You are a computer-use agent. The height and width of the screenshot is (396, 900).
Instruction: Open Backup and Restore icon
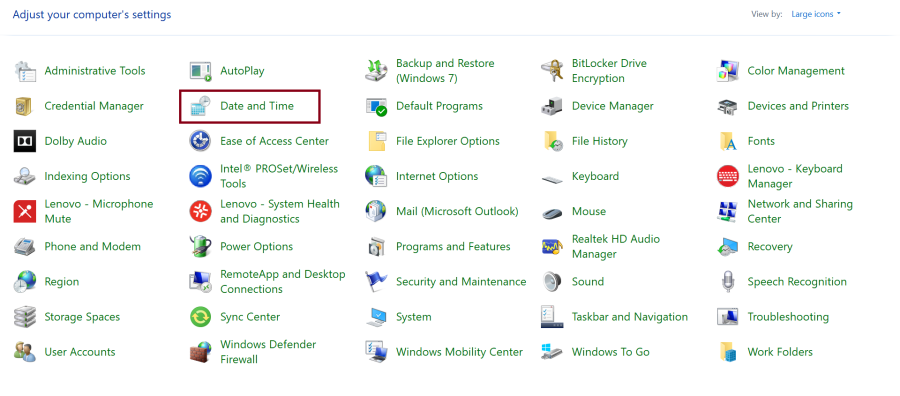tap(377, 71)
